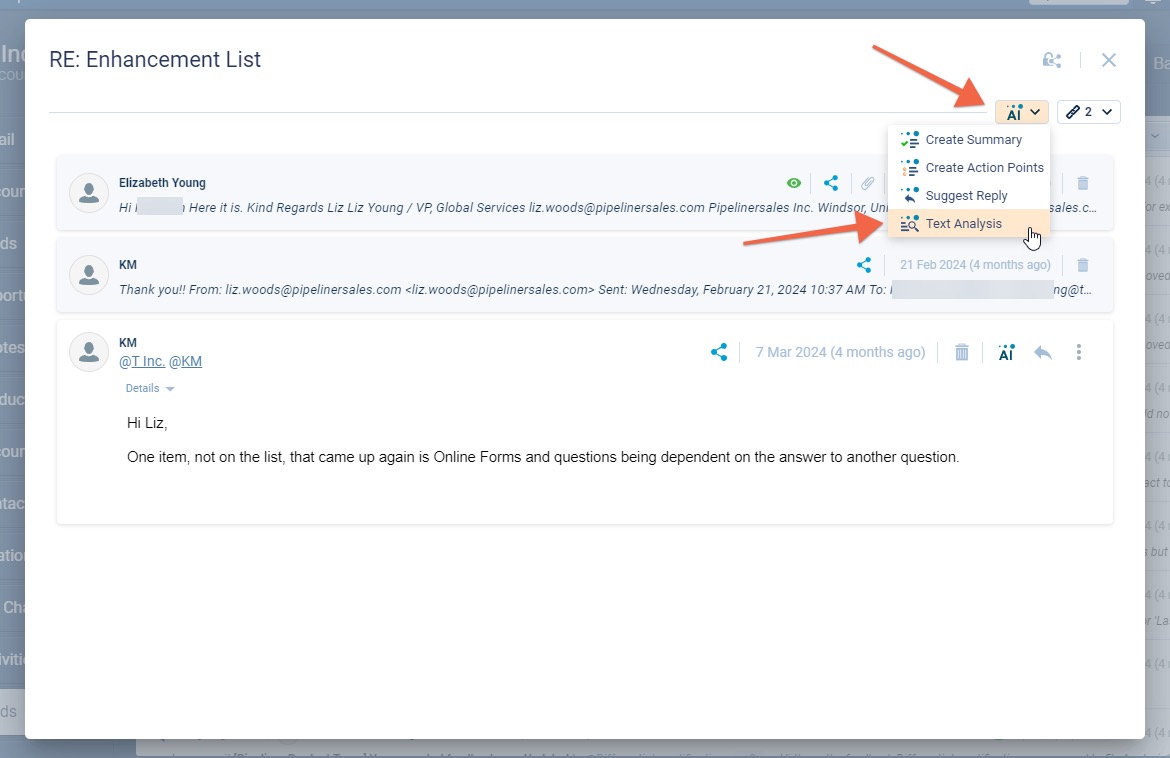
Task: Click AI icon on the 7 Mar message
Action: click(x=1006, y=352)
